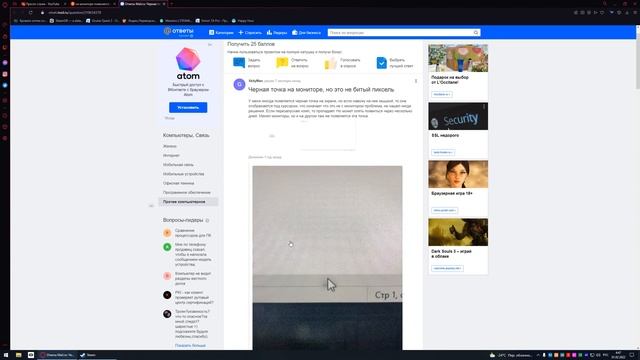Click the blue 'Задать вопрос' speech bubble icon
Image resolution: width=640 pixels, height=360 pixels.
pos(239,62)
